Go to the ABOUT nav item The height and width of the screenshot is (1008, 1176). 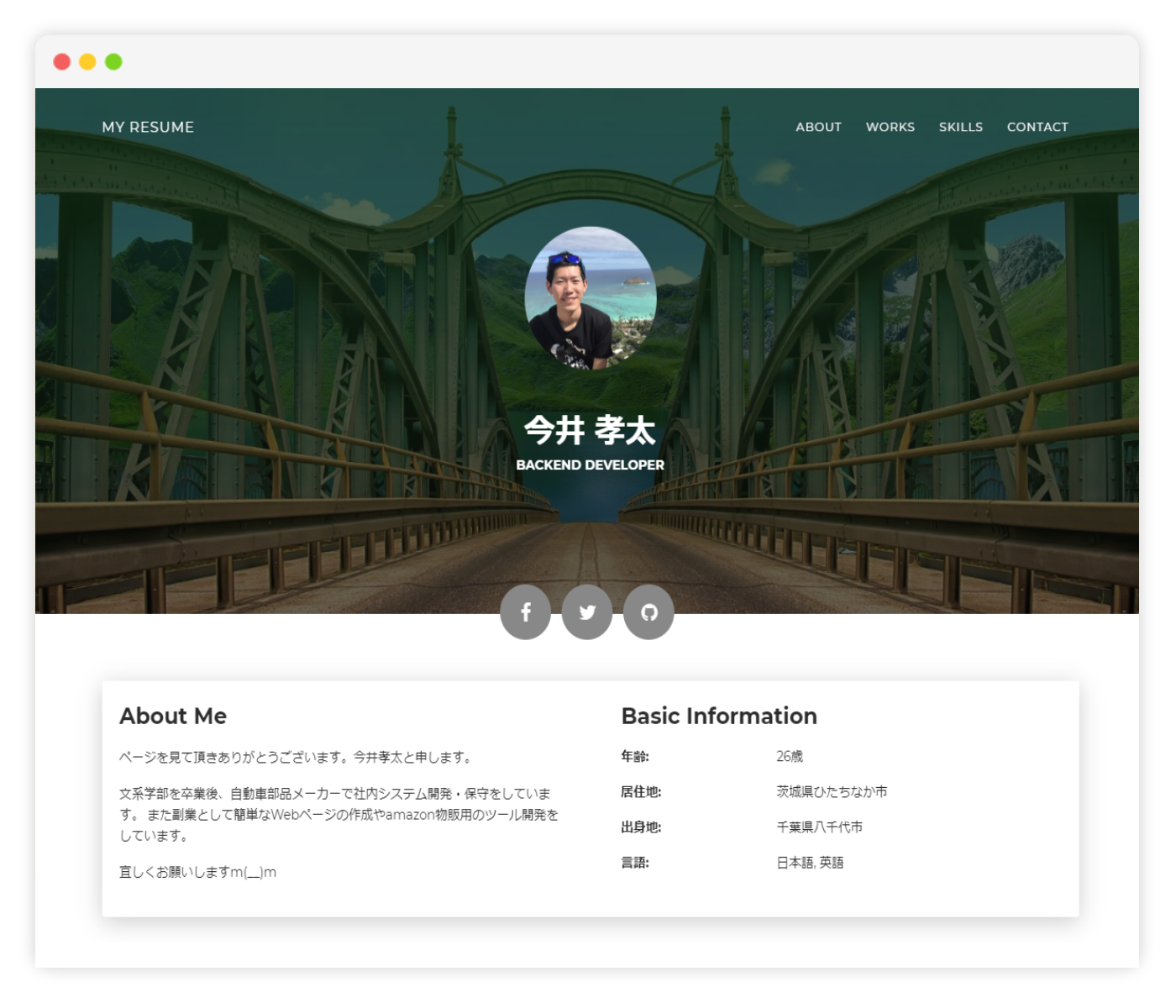click(x=818, y=127)
